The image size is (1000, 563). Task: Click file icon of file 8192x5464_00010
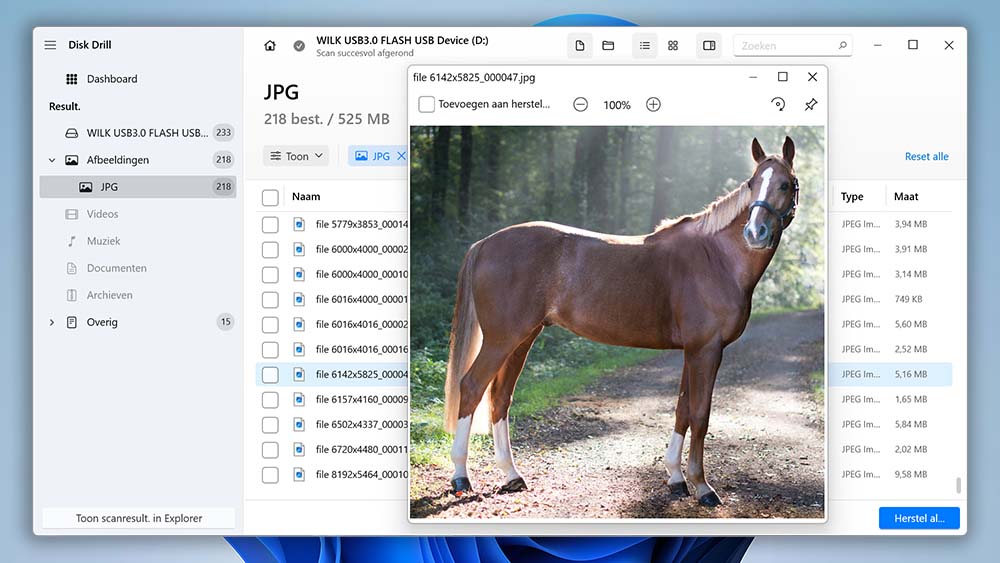click(299, 474)
